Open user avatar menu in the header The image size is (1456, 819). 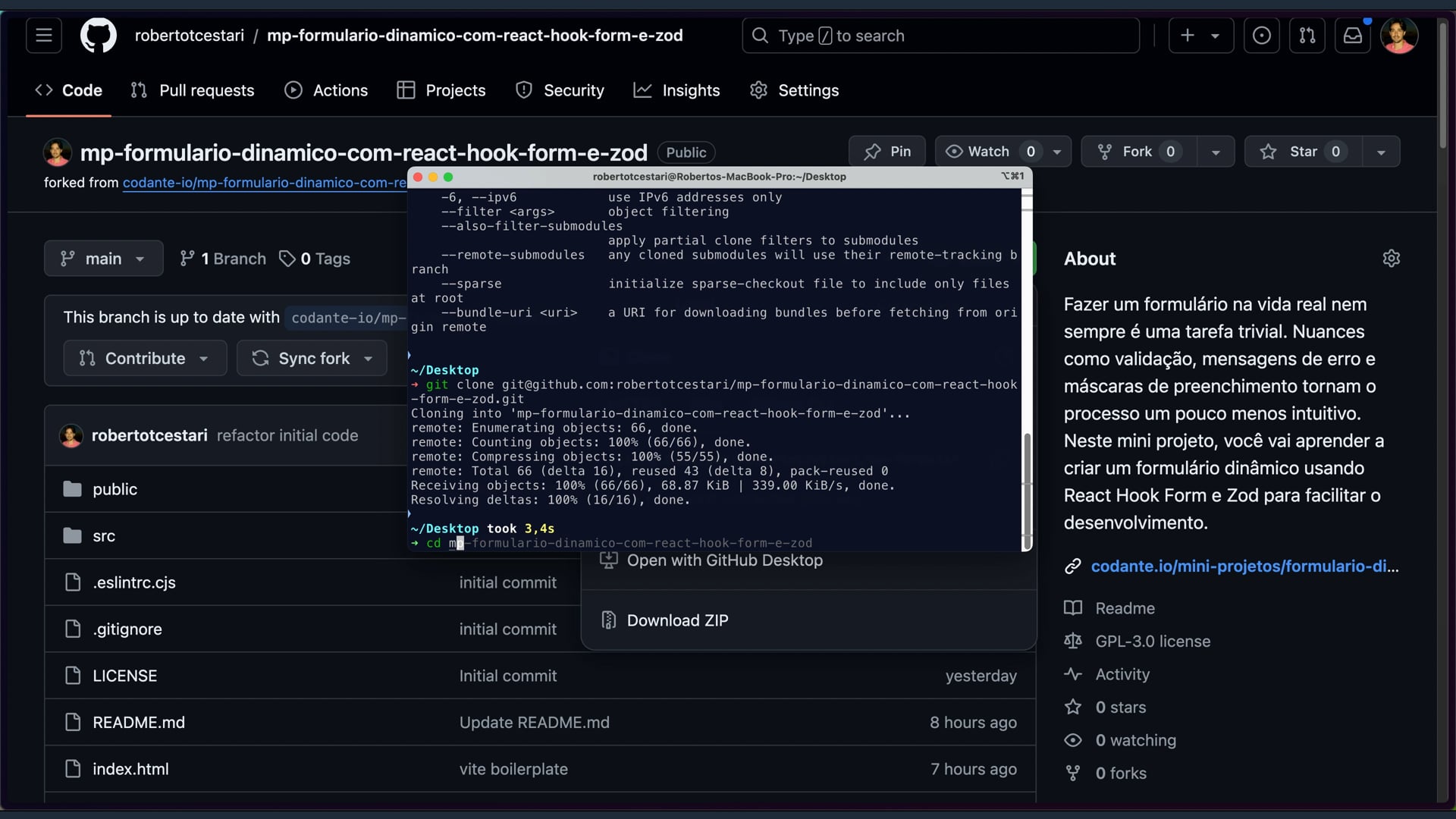click(1399, 36)
